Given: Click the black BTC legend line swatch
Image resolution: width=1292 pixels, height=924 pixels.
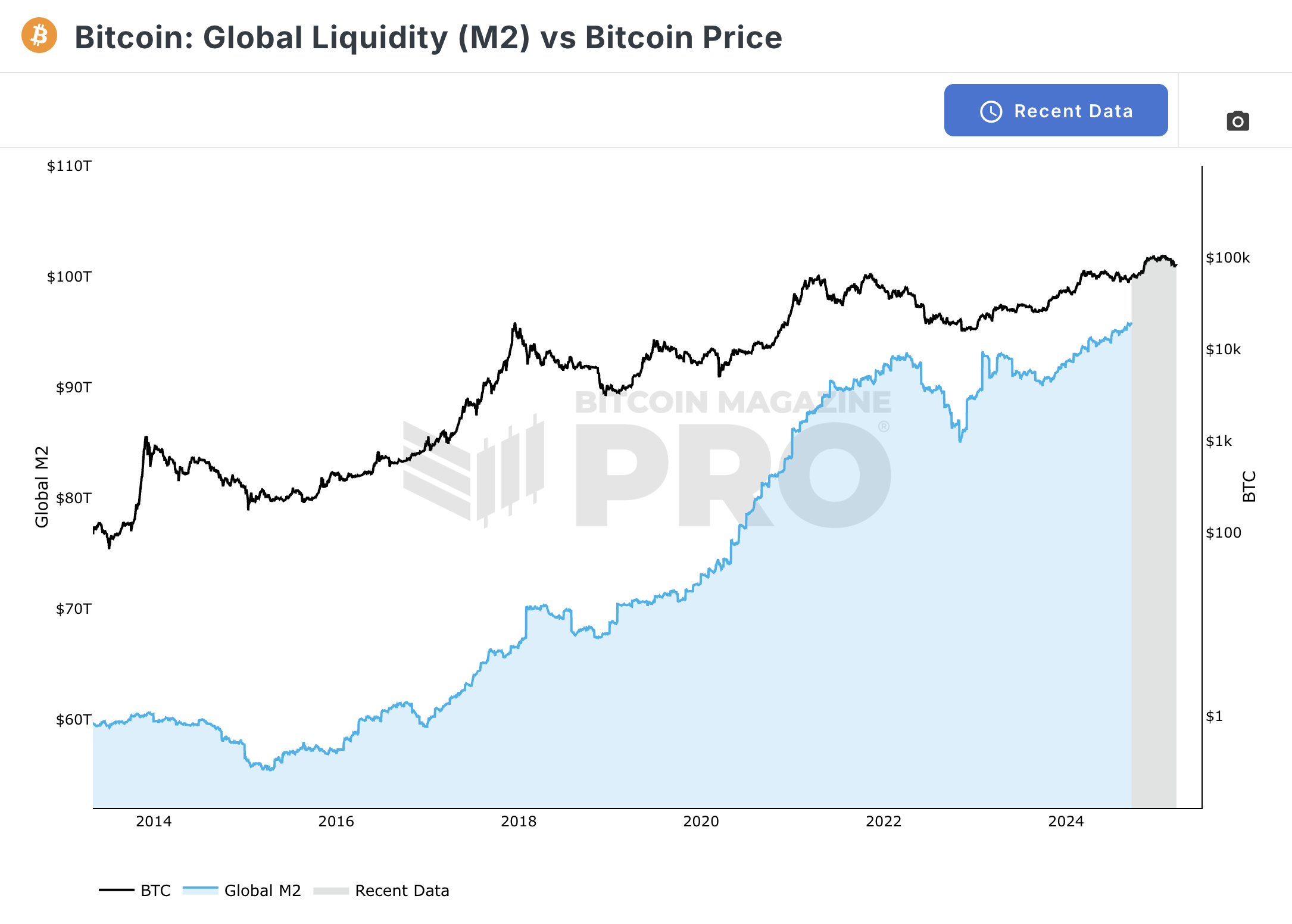Looking at the screenshot, I should (x=117, y=890).
